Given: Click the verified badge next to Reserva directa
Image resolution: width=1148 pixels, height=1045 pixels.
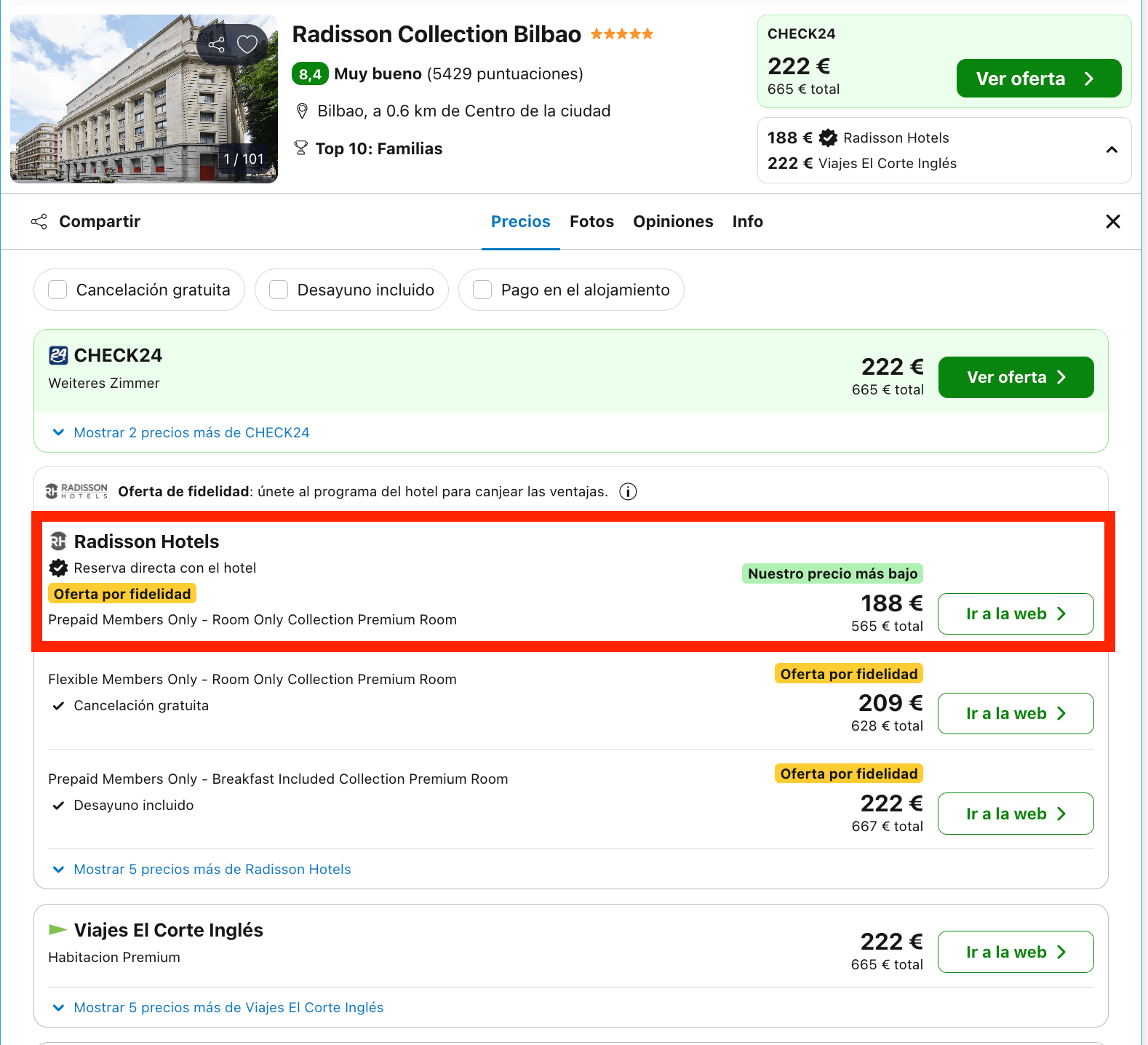Looking at the screenshot, I should pos(58,568).
